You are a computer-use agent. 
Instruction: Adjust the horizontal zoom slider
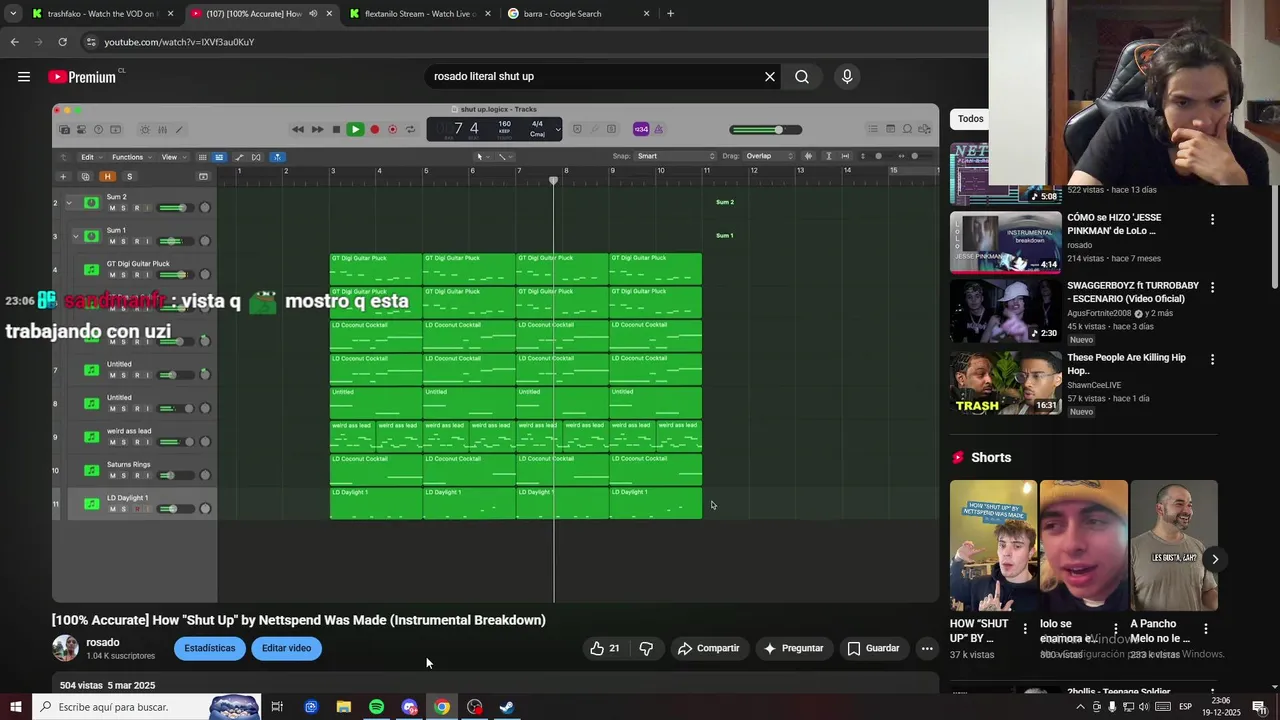917,156
